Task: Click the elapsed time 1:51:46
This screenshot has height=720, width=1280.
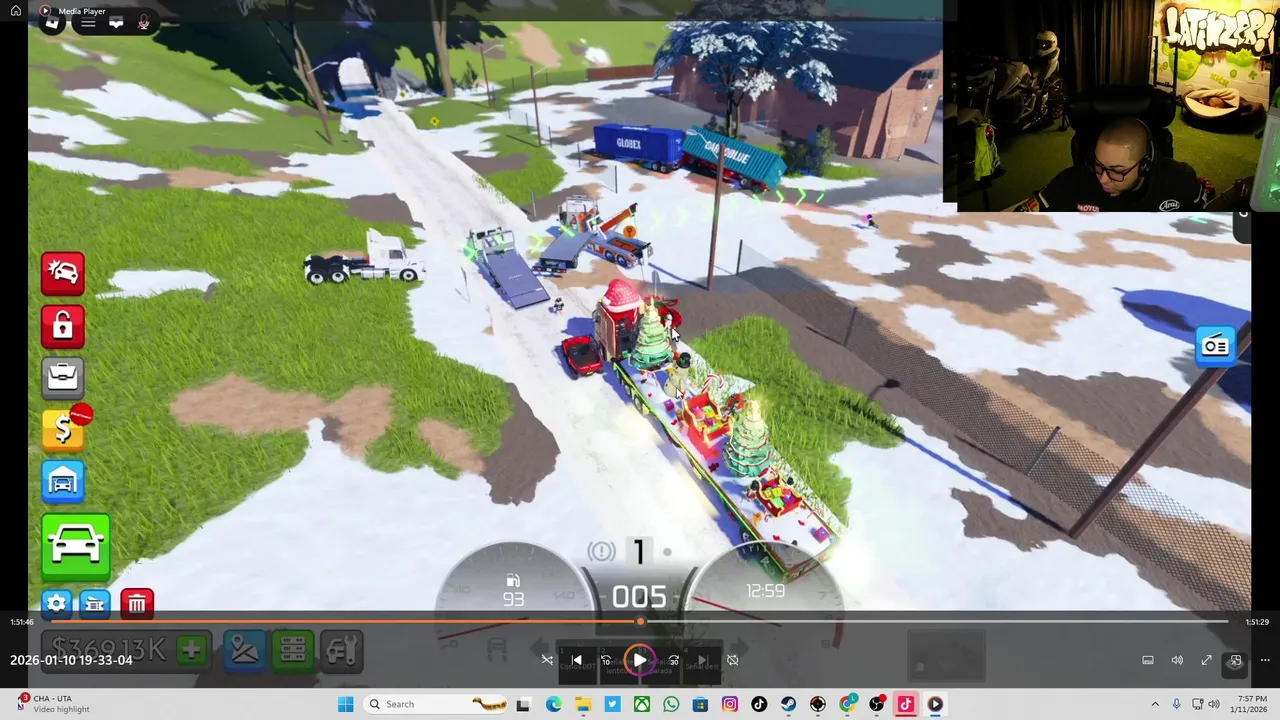Action: [22, 622]
